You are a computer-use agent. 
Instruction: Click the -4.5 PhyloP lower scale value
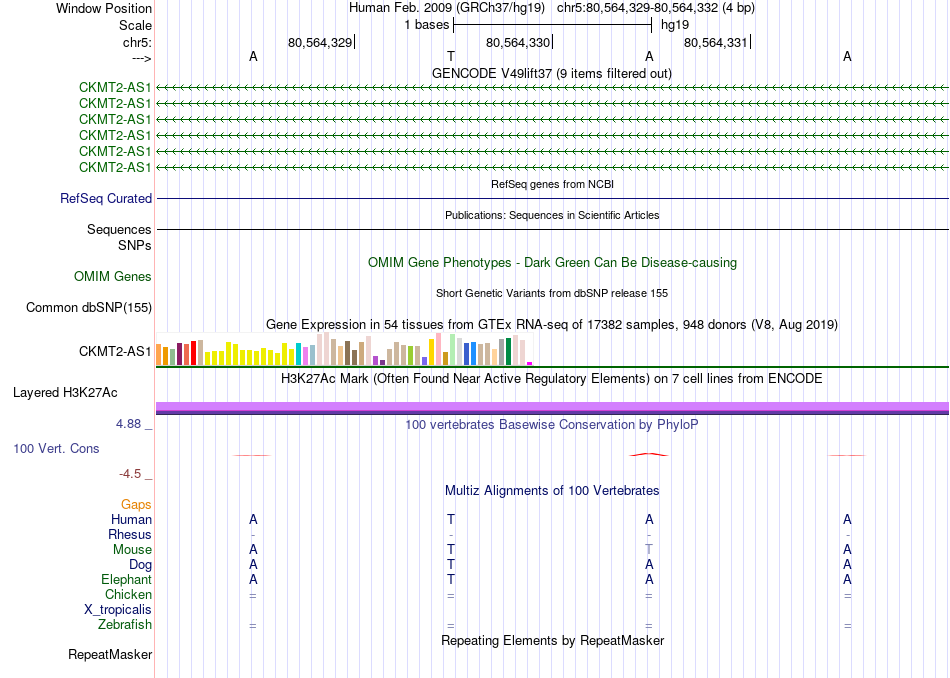[130, 474]
